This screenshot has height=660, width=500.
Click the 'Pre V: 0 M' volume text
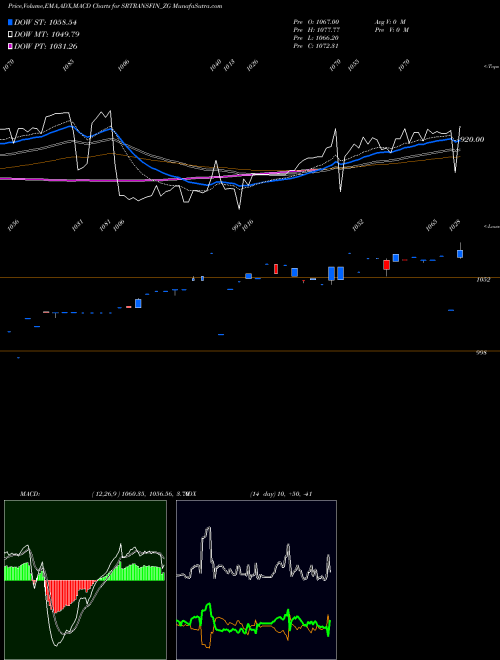coord(391,30)
